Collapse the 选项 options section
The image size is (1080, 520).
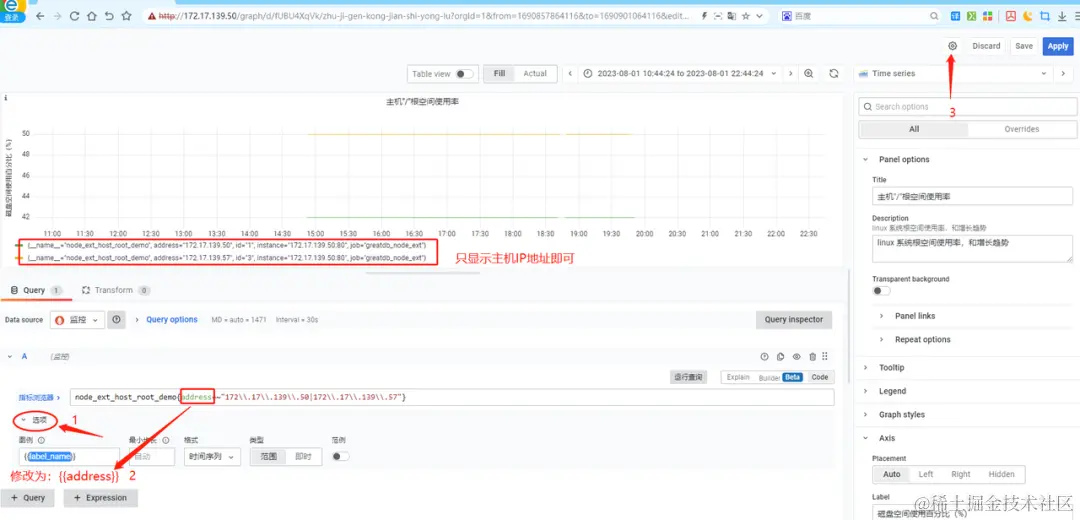pos(34,419)
